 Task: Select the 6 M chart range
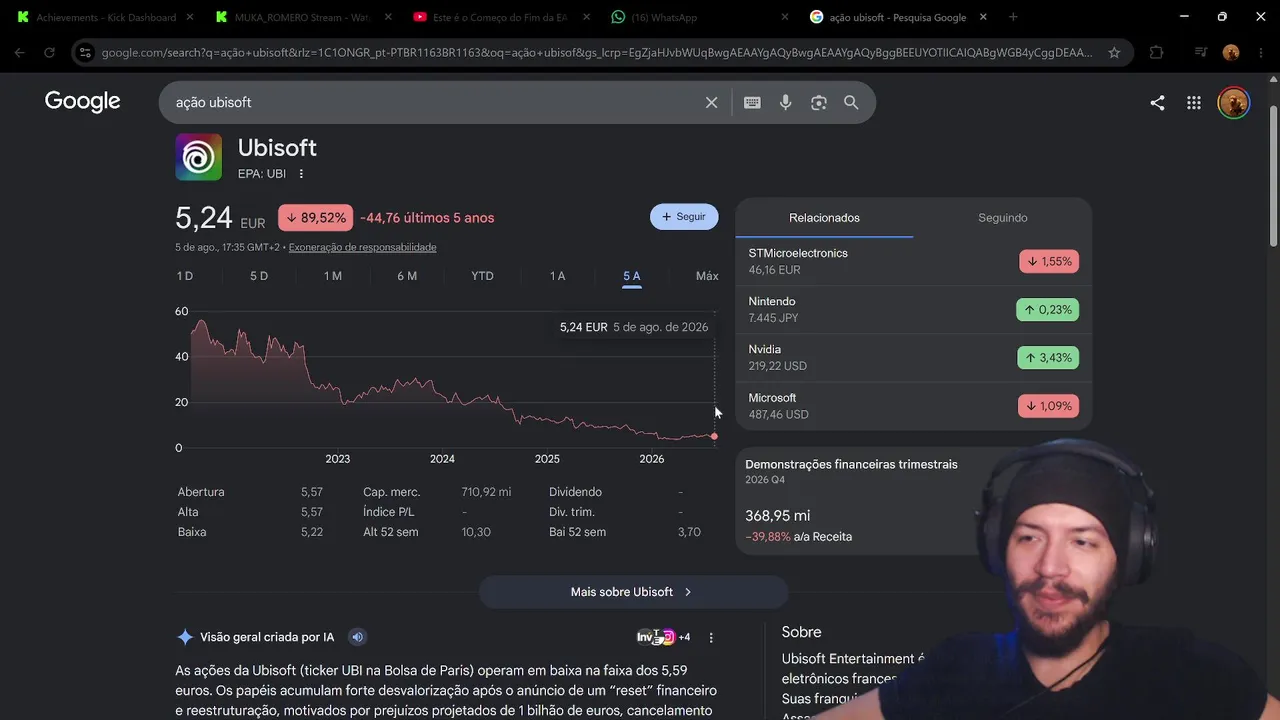pyautogui.click(x=407, y=276)
